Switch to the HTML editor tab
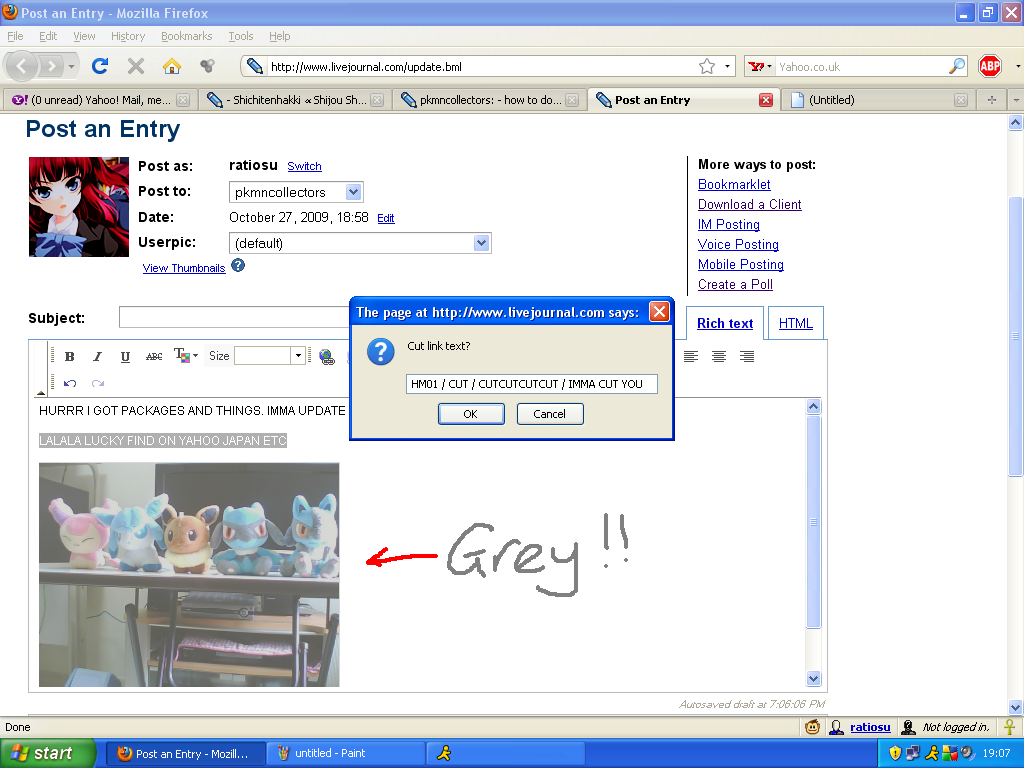The height and width of the screenshot is (768, 1024). [x=795, y=323]
